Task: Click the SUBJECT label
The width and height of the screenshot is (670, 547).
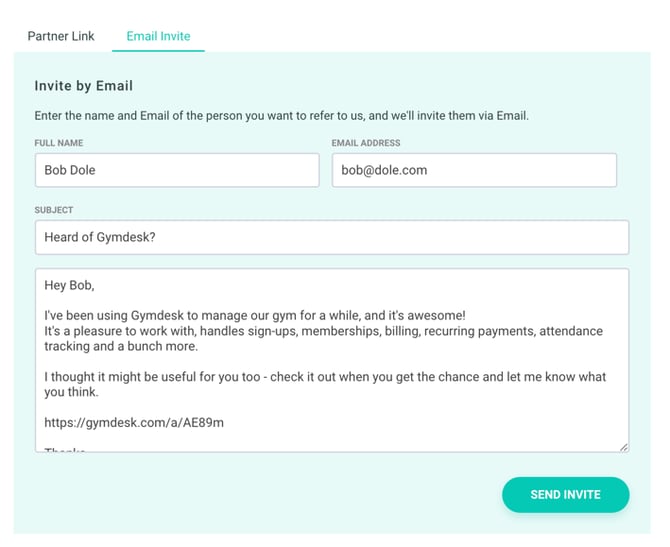Action: [54, 210]
